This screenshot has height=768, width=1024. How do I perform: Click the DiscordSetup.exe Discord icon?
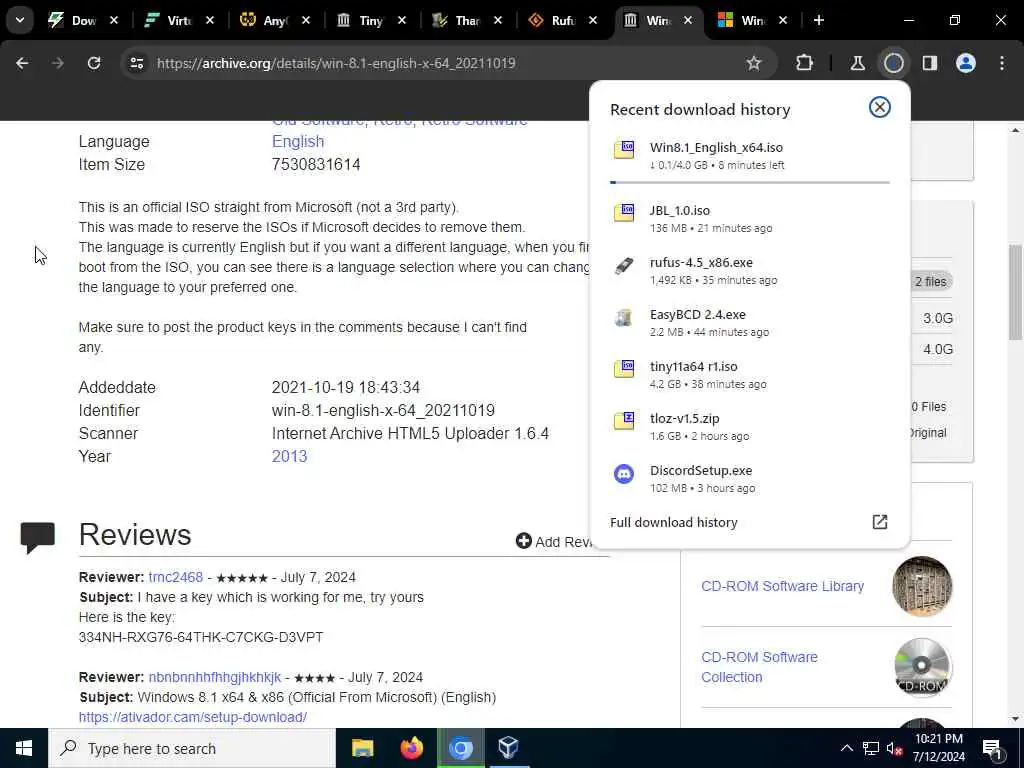click(624, 473)
